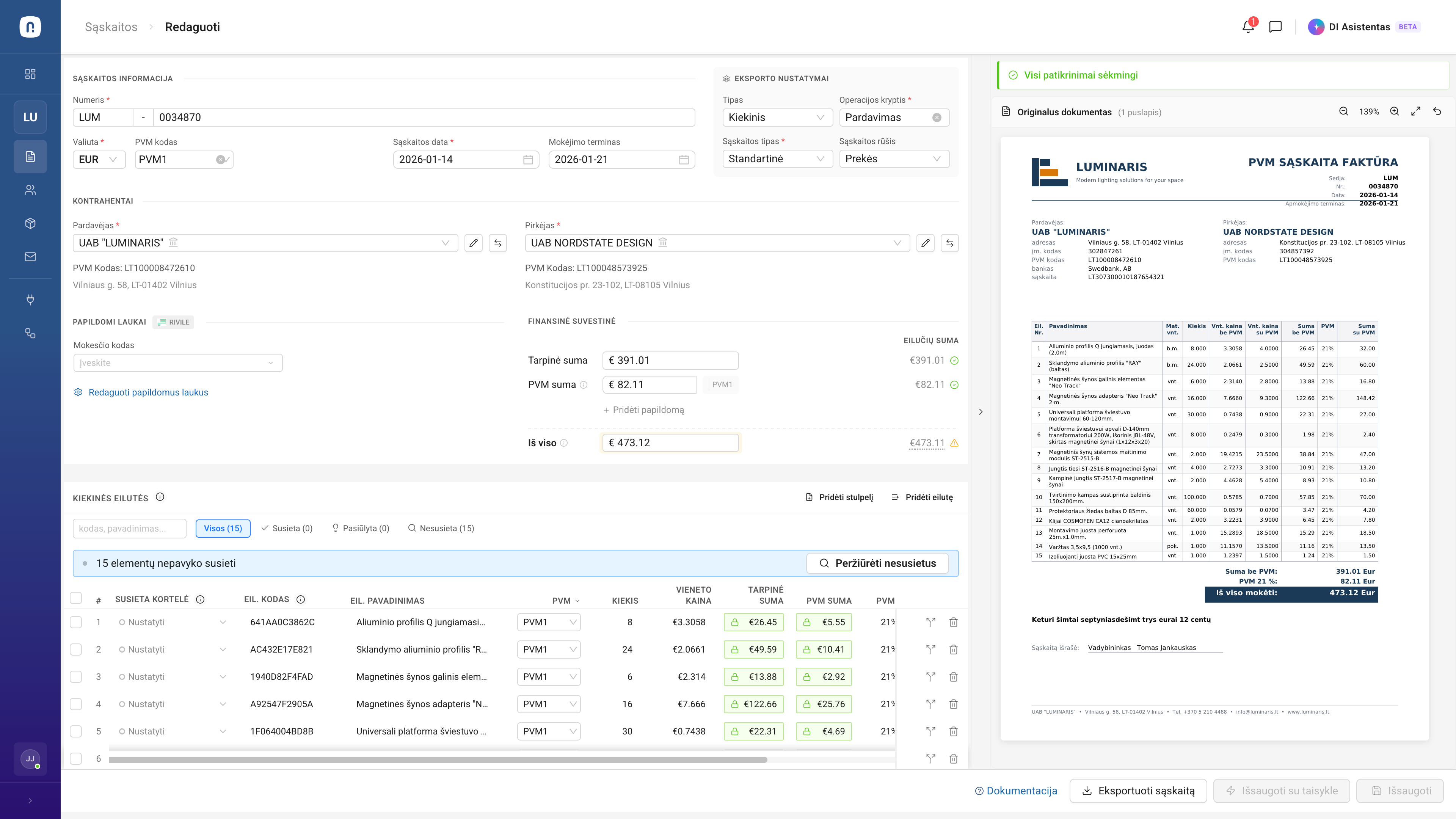Click Pridėti stulpelį button
This screenshot has height=819, width=1456.
tap(839, 497)
